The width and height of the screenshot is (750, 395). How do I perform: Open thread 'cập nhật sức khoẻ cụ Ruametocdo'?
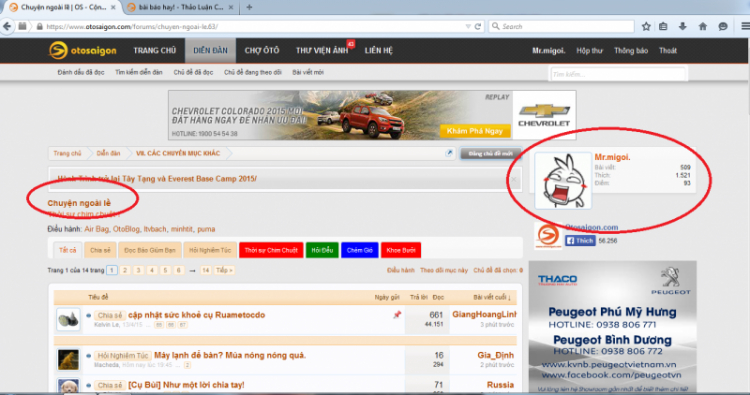pyautogui.click(x=197, y=315)
